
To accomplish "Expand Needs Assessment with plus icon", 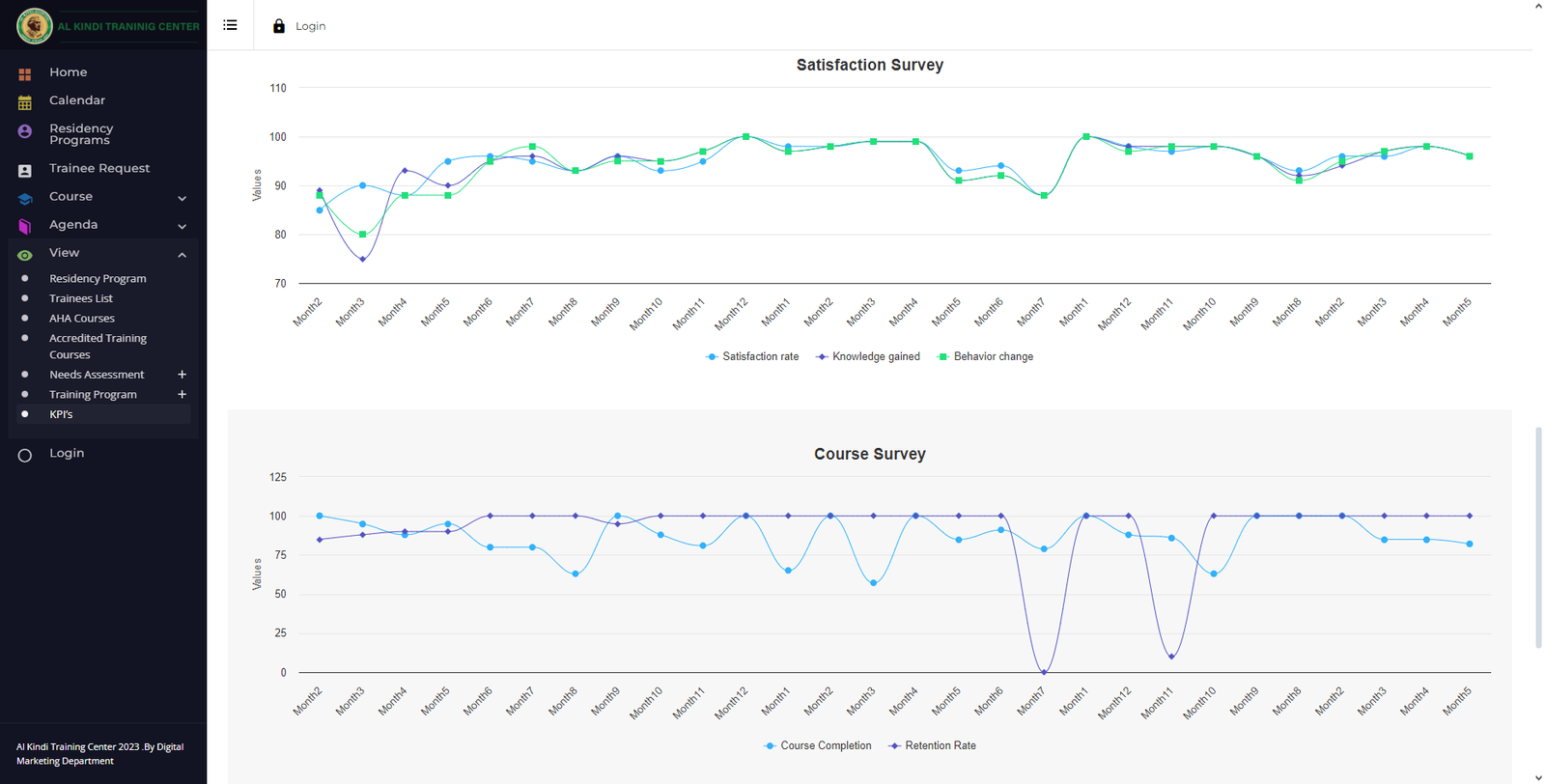I will click(182, 375).
